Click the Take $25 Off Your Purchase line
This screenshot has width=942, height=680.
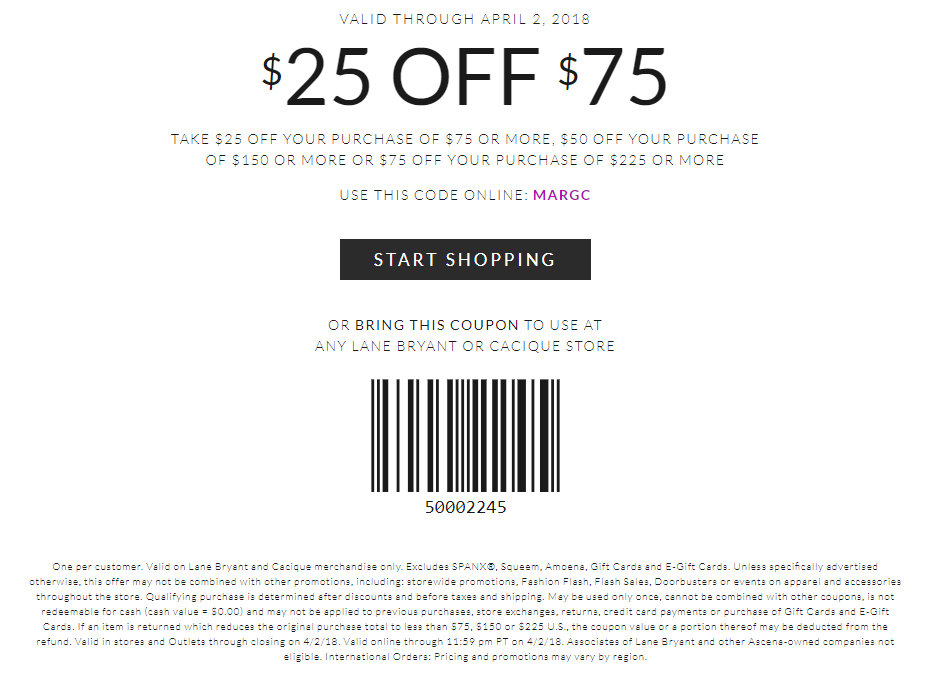(465, 139)
